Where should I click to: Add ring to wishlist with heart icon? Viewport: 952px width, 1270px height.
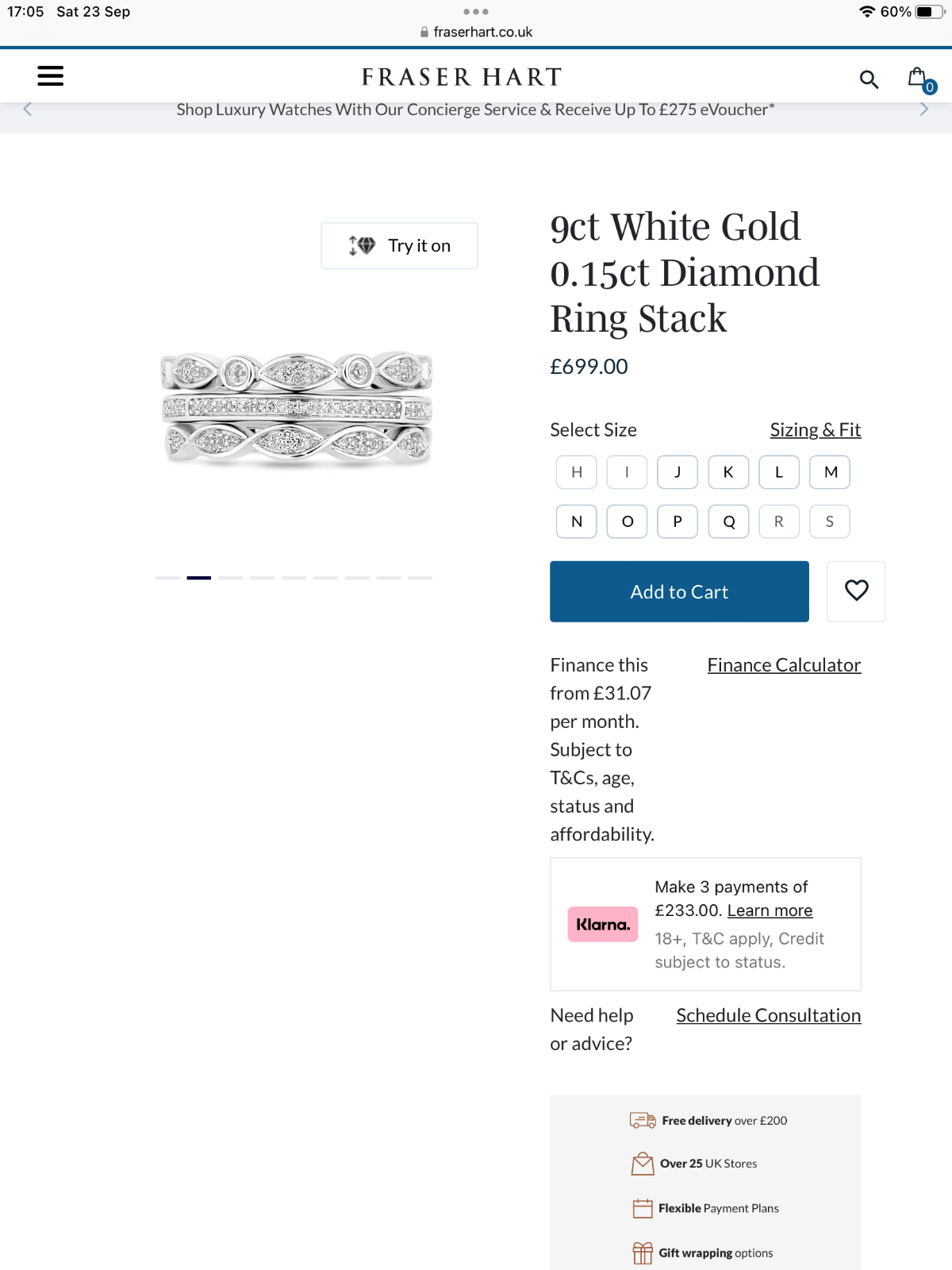click(856, 591)
